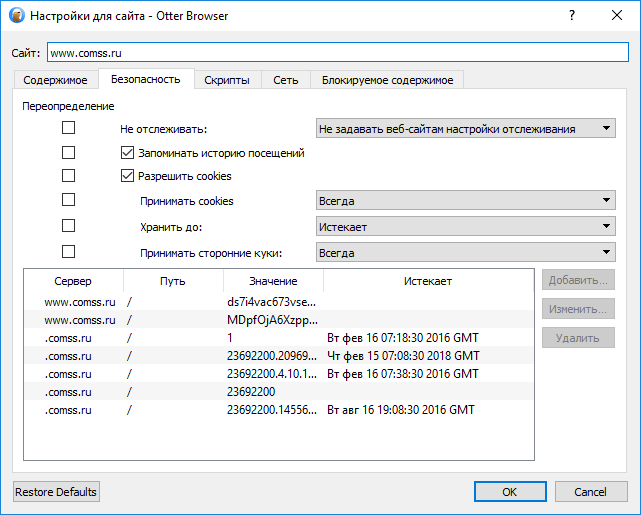The height and width of the screenshot is (515, 641).
Task: Expand the 'Принимать cookies' combo box
Action: click(465, 201)
